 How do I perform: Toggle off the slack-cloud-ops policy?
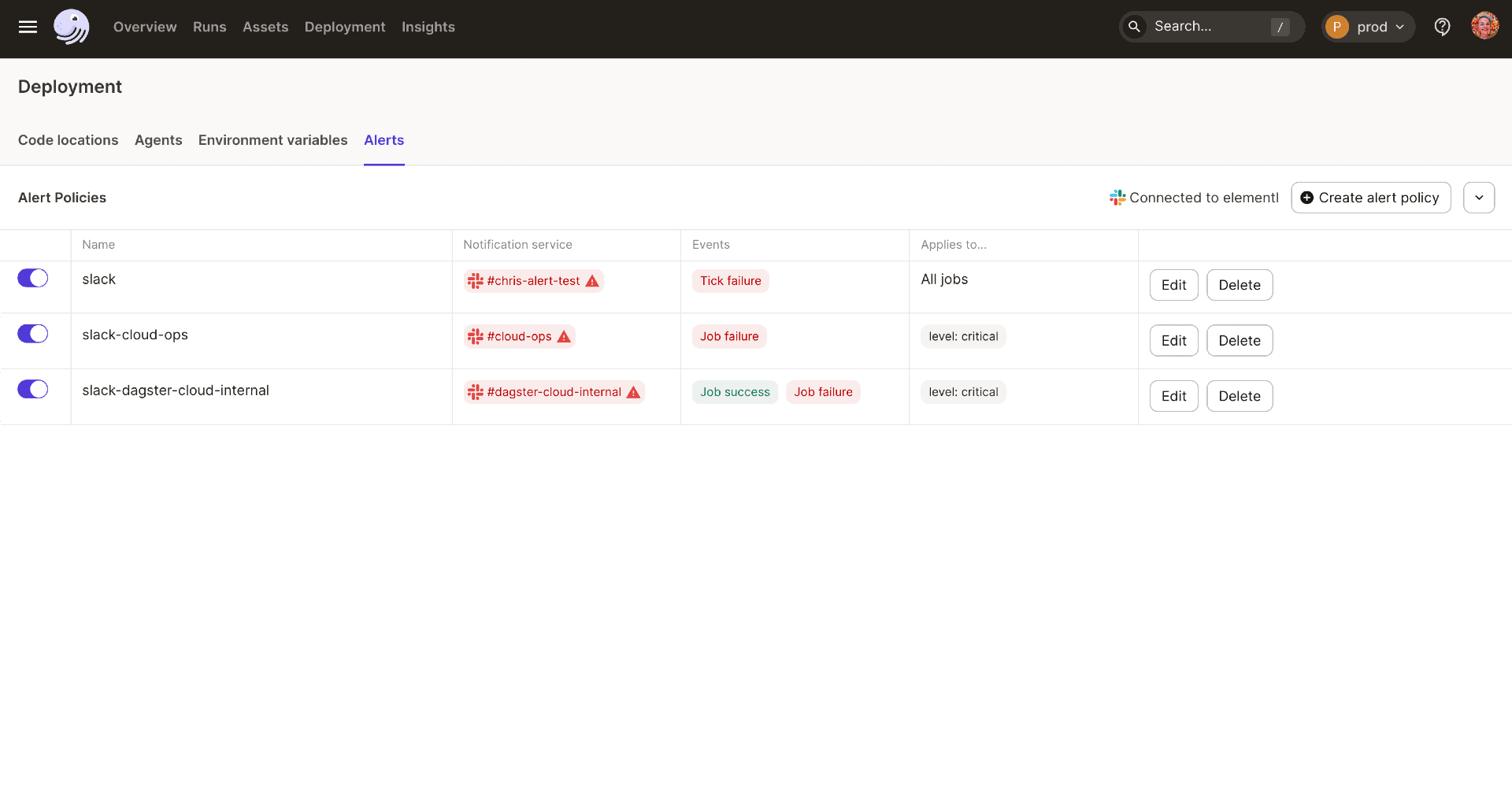point(32,333)
